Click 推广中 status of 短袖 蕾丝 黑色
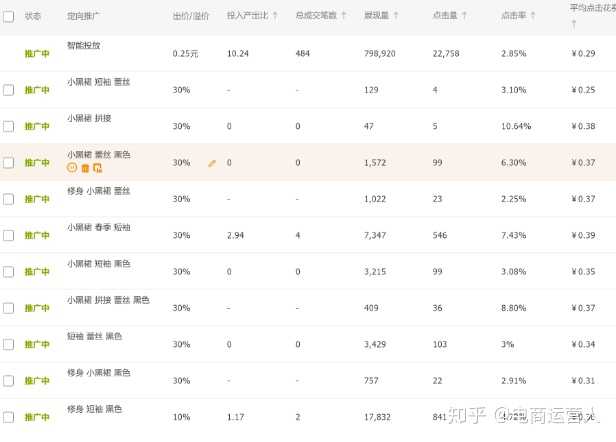Screen dimensions: 616x442 (x=37, y=344)
